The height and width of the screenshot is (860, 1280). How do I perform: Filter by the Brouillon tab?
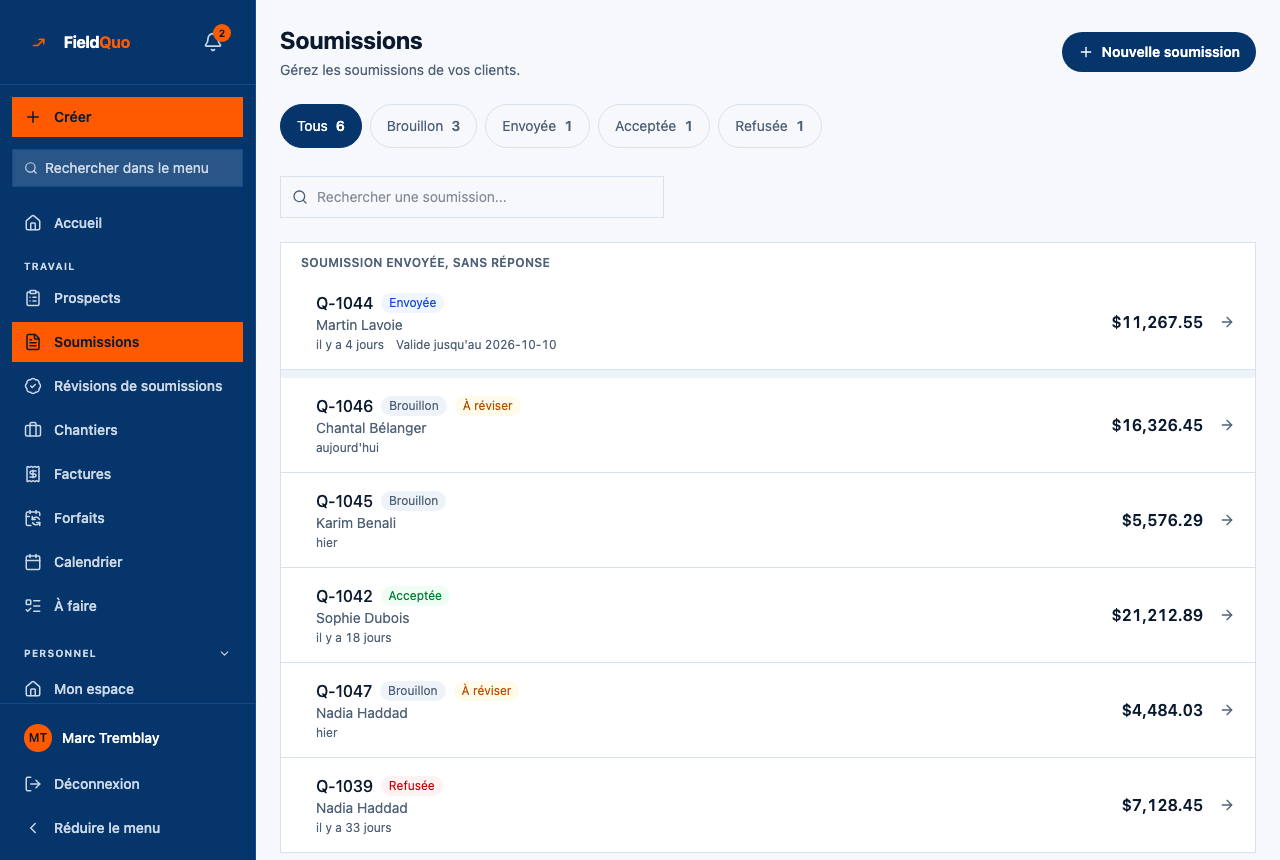coord(423,126)
